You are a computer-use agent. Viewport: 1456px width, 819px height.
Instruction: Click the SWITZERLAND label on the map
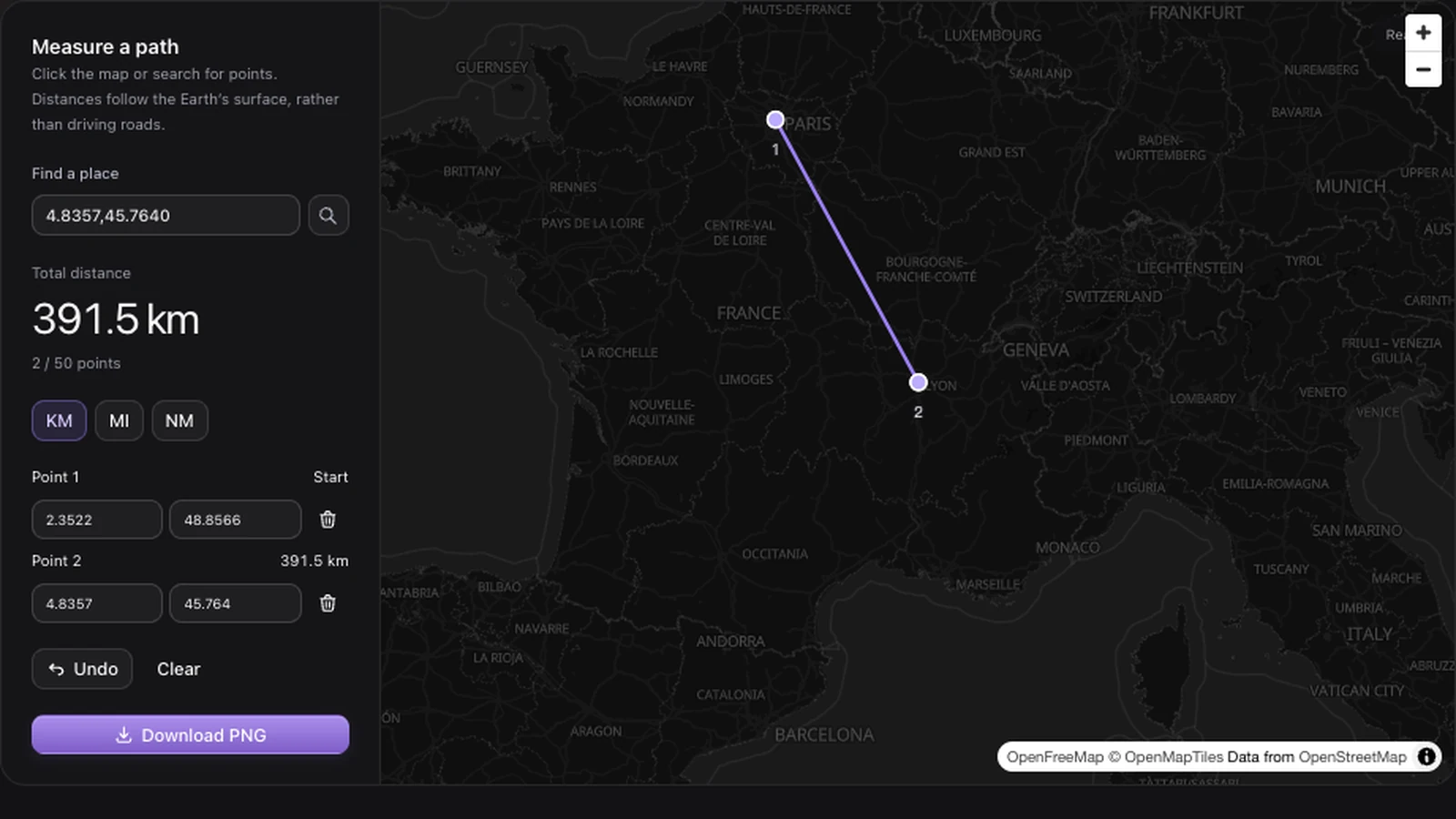[1113, 297]
